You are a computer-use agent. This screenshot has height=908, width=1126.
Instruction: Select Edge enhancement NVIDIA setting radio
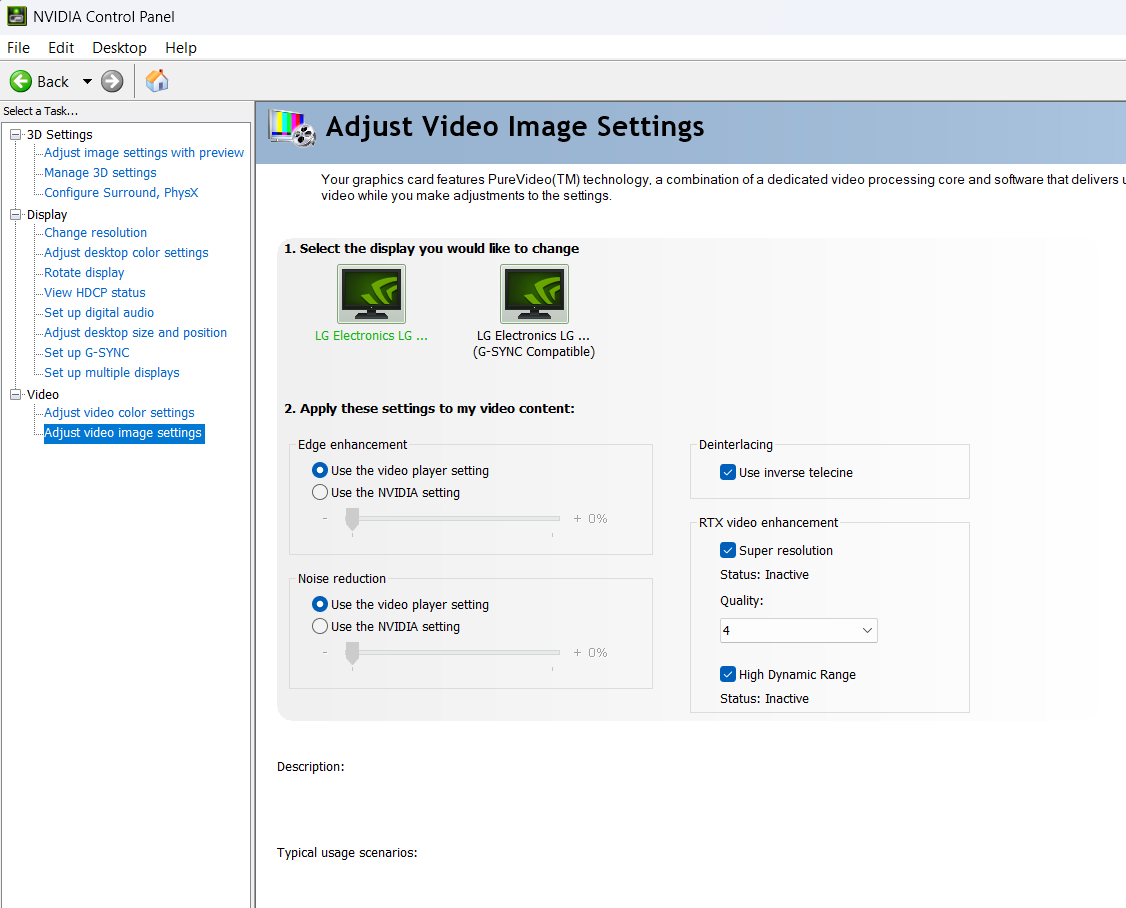320,492
